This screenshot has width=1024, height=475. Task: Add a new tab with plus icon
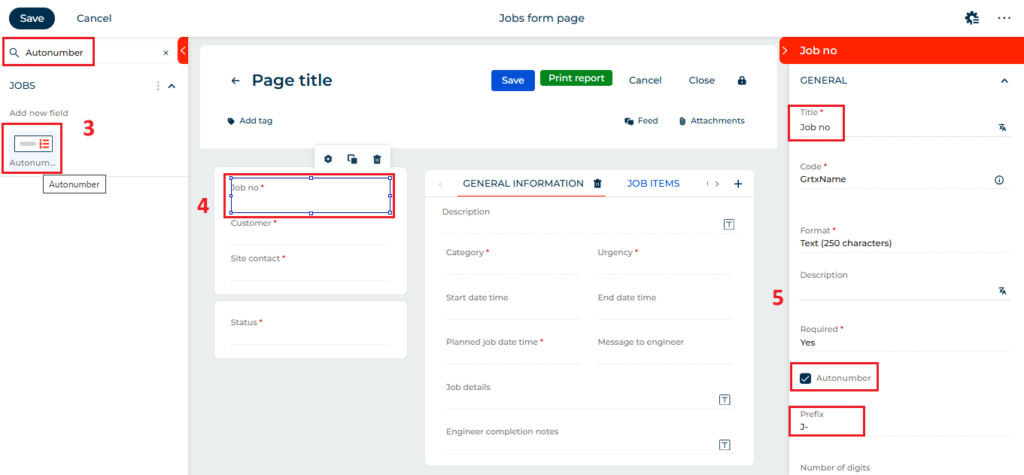pyautogui.click(x=738, y=184)
